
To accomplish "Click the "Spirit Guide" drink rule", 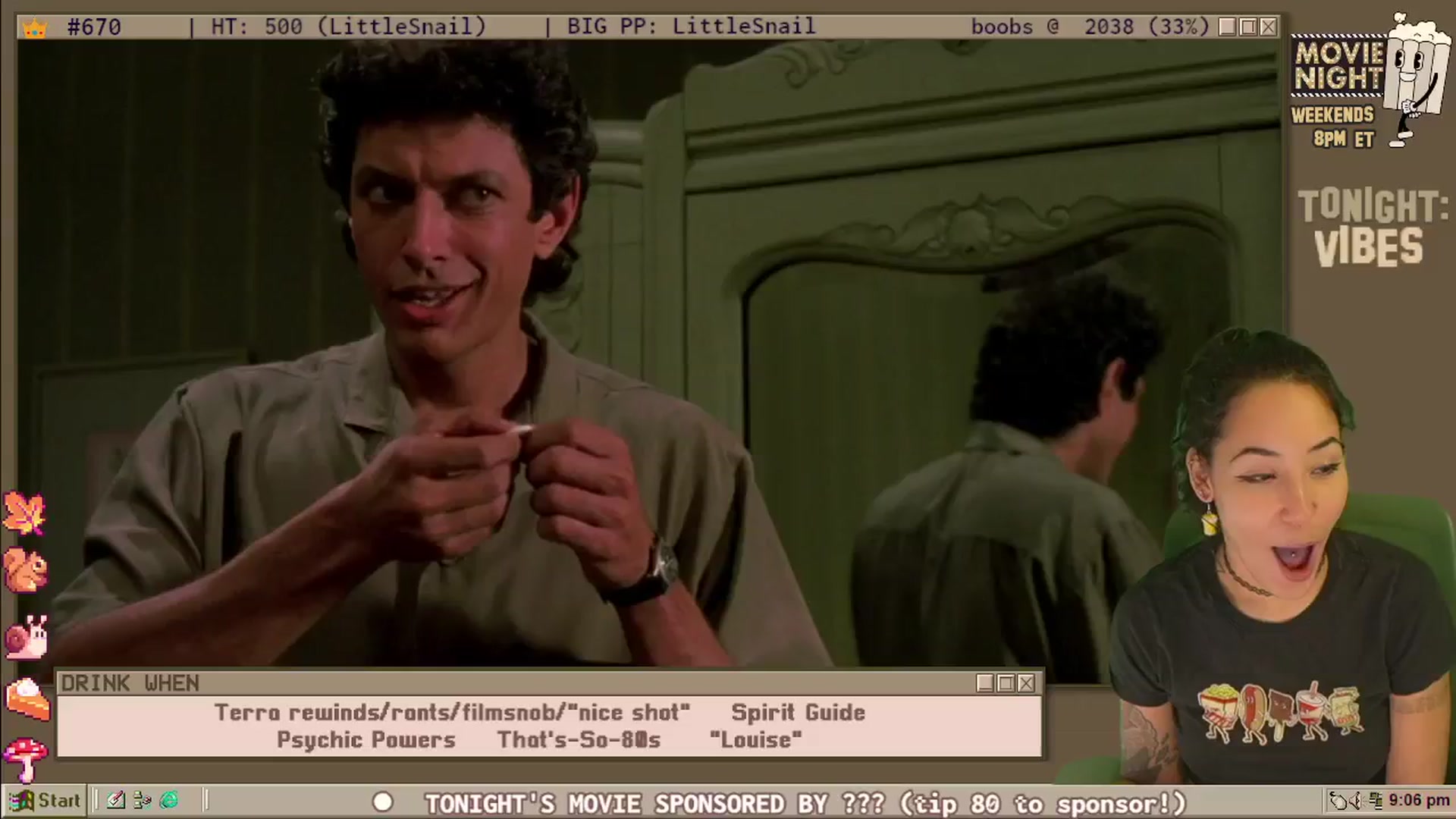I will coord(798,713).
